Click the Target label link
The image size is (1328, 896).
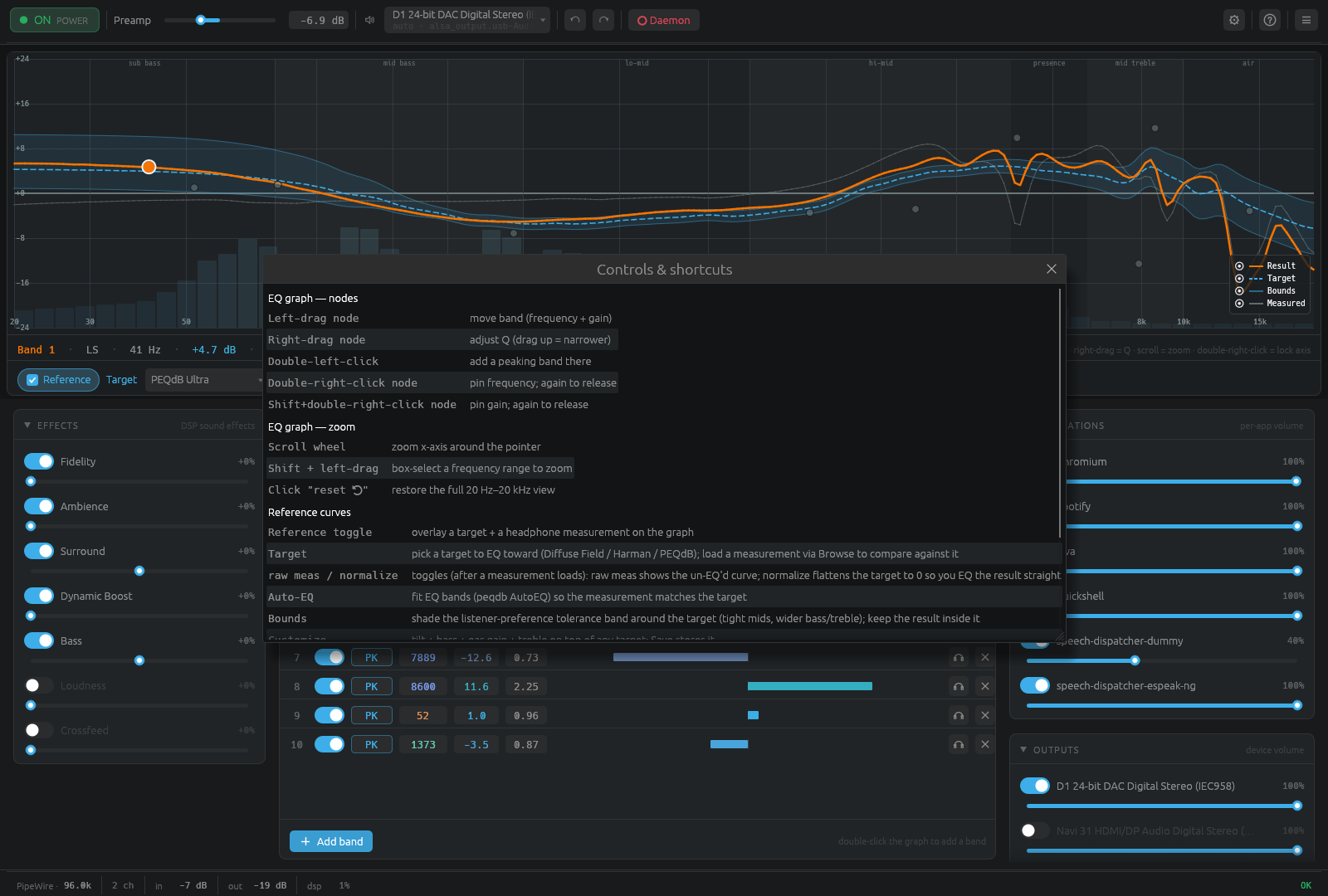[121, 380]
